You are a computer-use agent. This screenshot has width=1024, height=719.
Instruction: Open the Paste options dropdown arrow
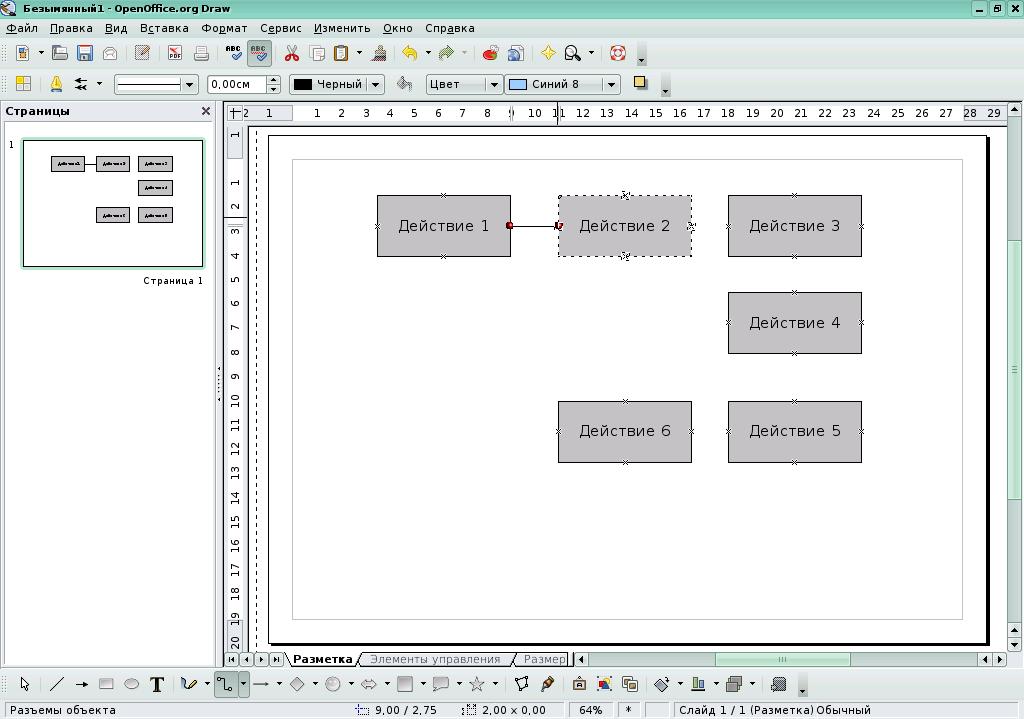pos(359,53)
